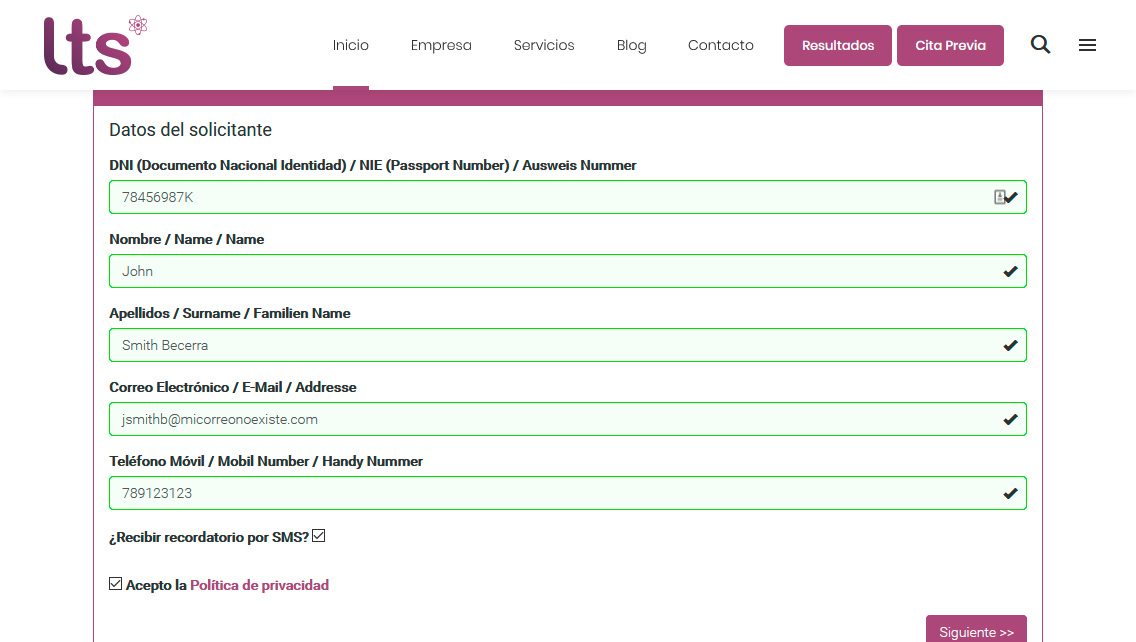
Task: Open the search magnifier icon
Action: (x=1040, y=45)
